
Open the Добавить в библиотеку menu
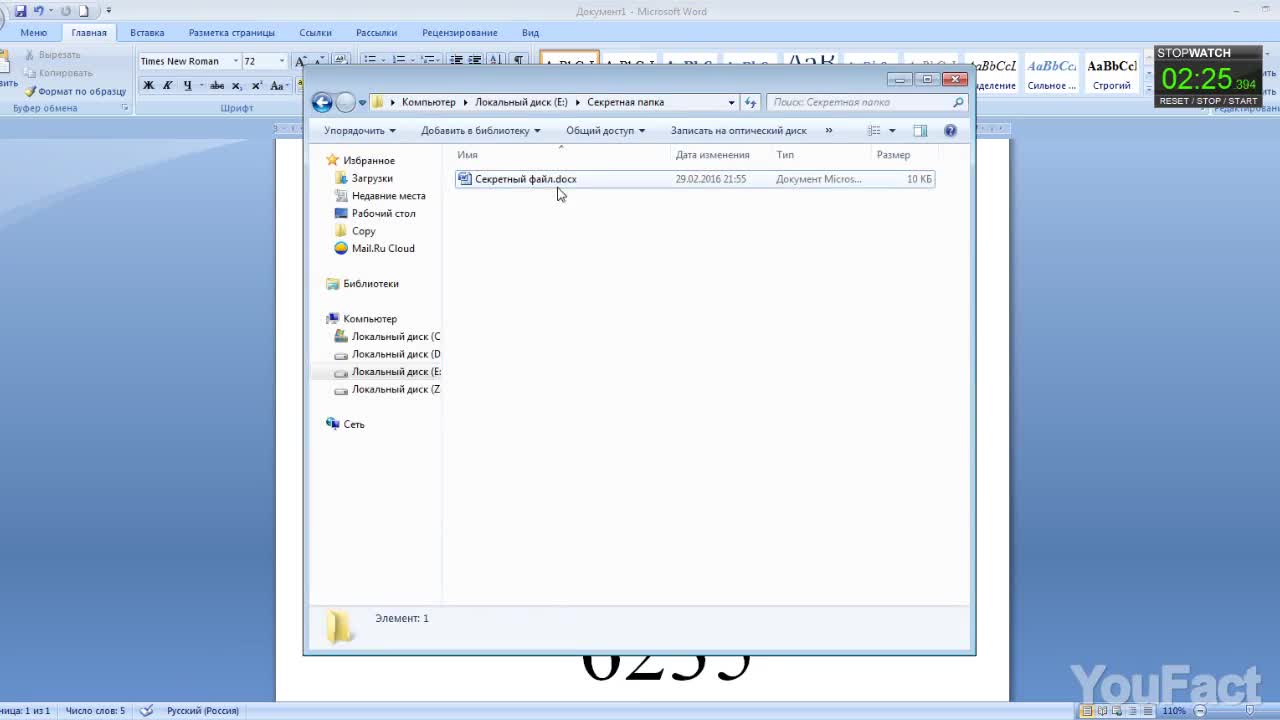coord(480,130)
